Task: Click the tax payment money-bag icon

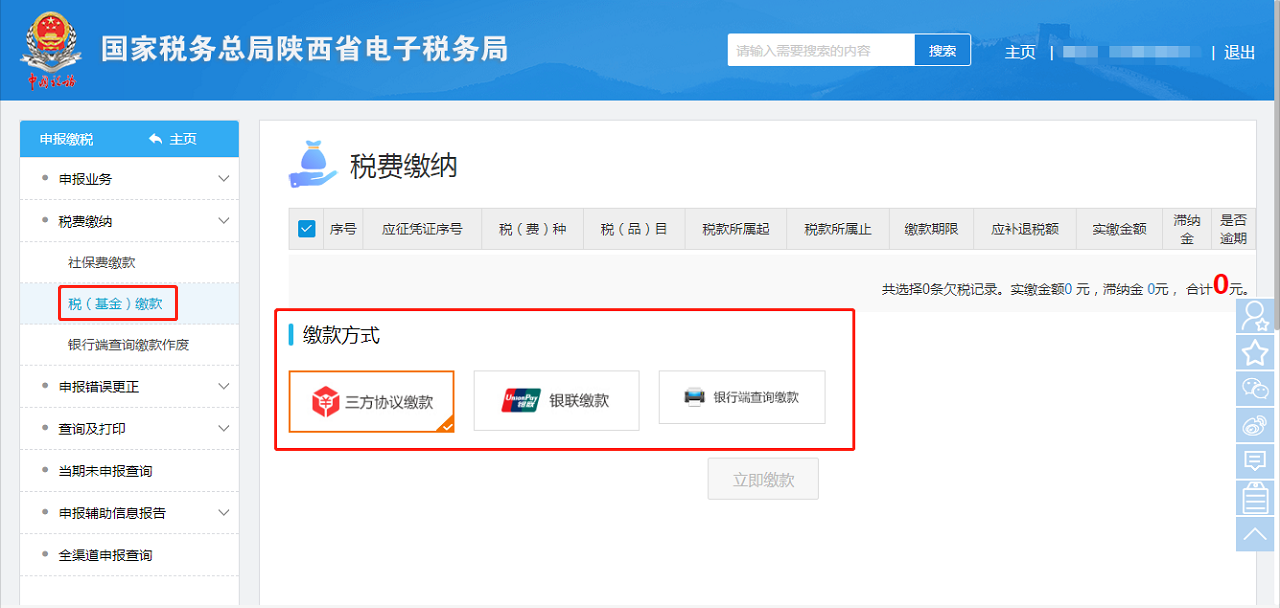Action: [313, 164]
